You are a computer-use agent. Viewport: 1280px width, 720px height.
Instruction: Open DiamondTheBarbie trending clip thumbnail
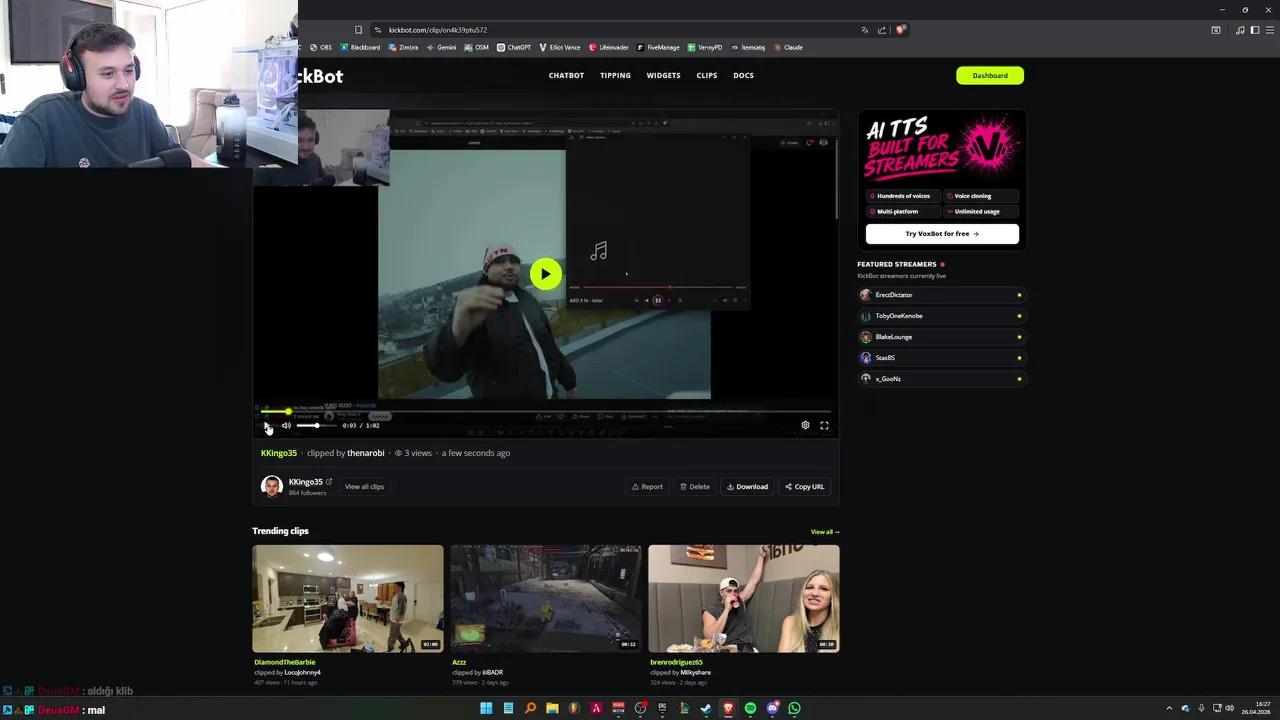pyautogui.click(x=348, y=598)
